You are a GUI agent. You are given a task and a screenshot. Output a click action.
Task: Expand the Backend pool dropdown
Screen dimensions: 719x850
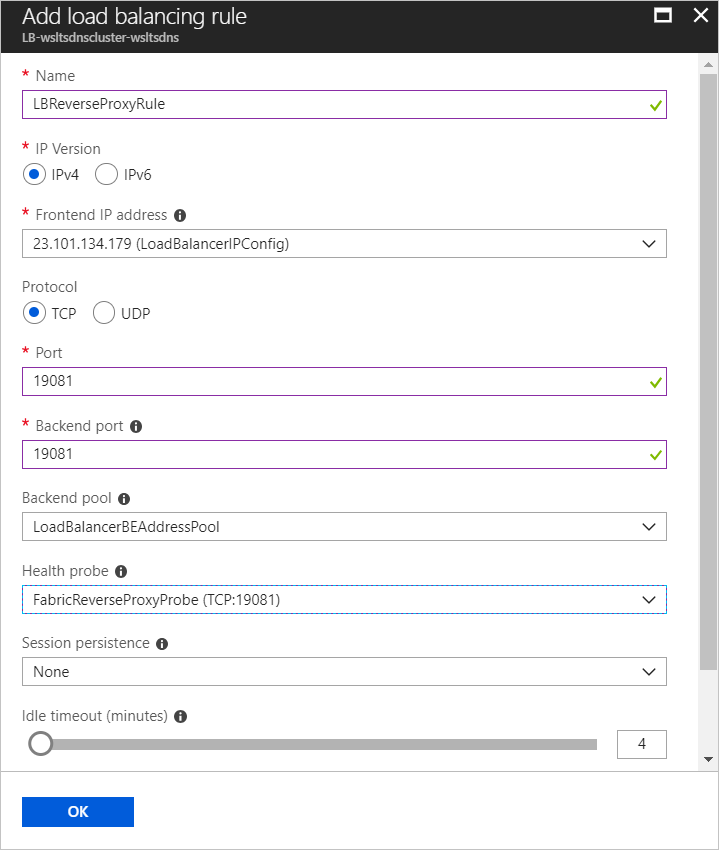[344, 526]
